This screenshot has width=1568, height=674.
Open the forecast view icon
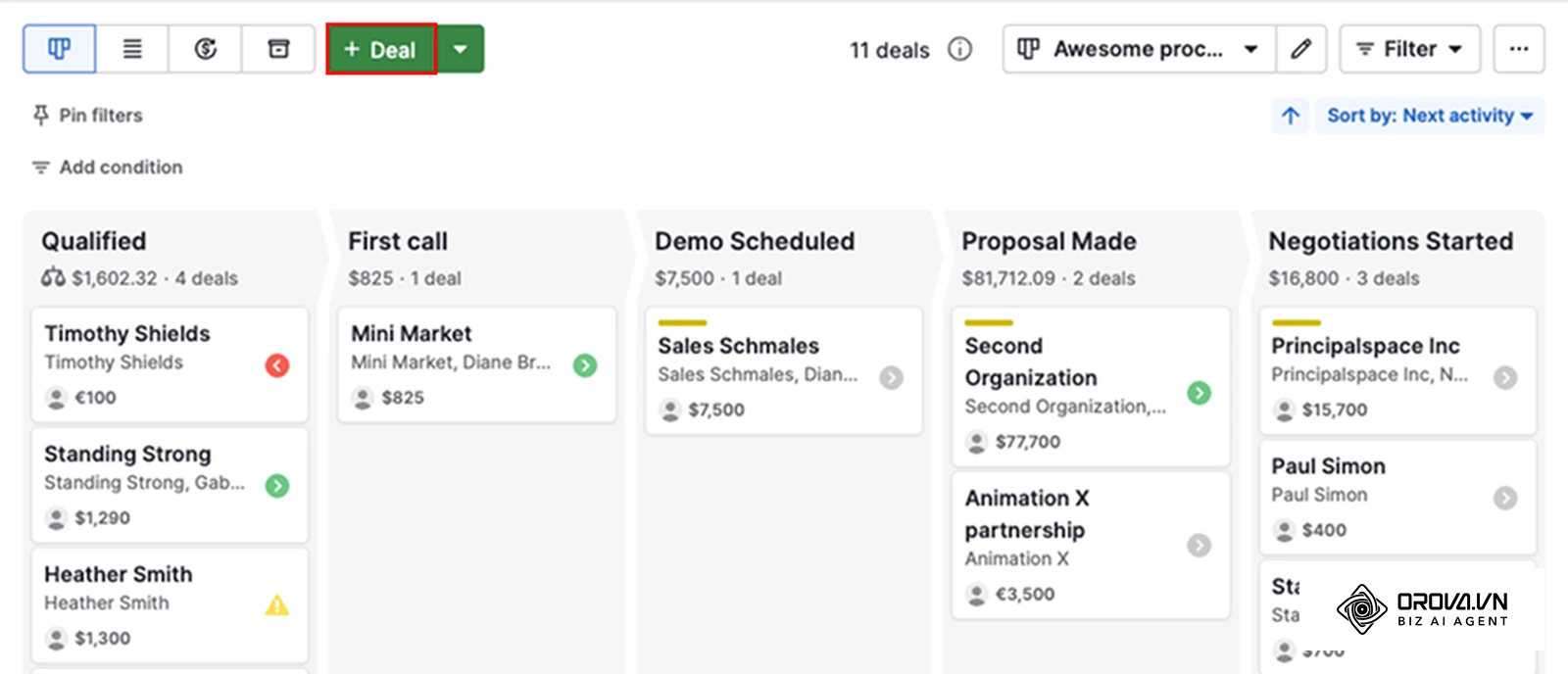[x=205, y=49]
